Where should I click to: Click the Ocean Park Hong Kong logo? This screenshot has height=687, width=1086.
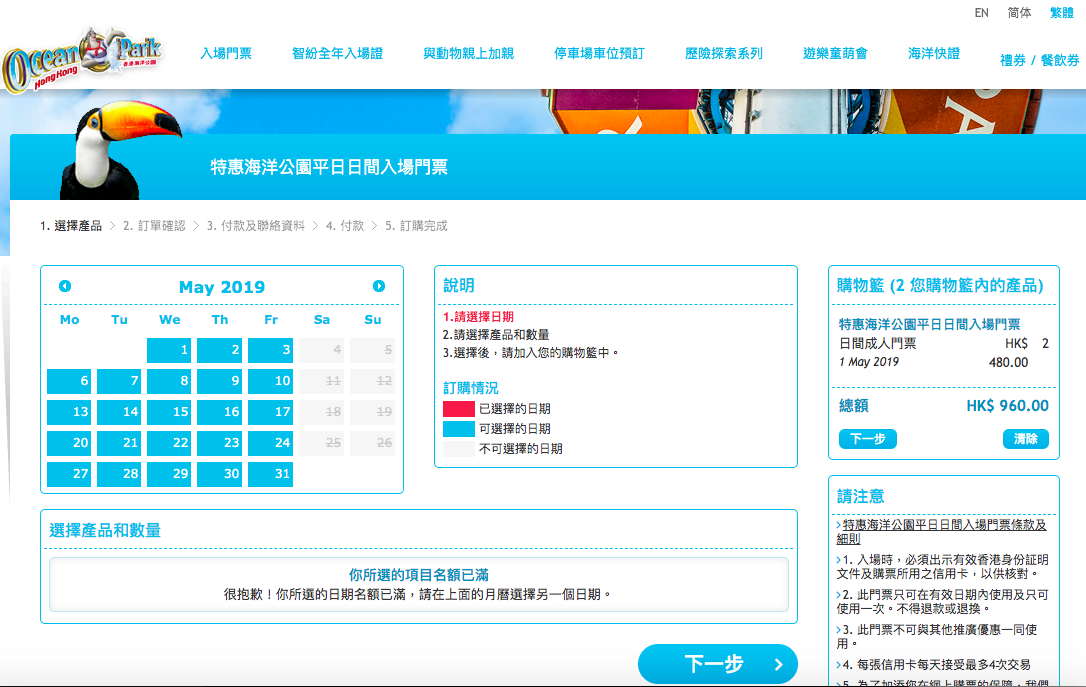(x=82, y=58)
